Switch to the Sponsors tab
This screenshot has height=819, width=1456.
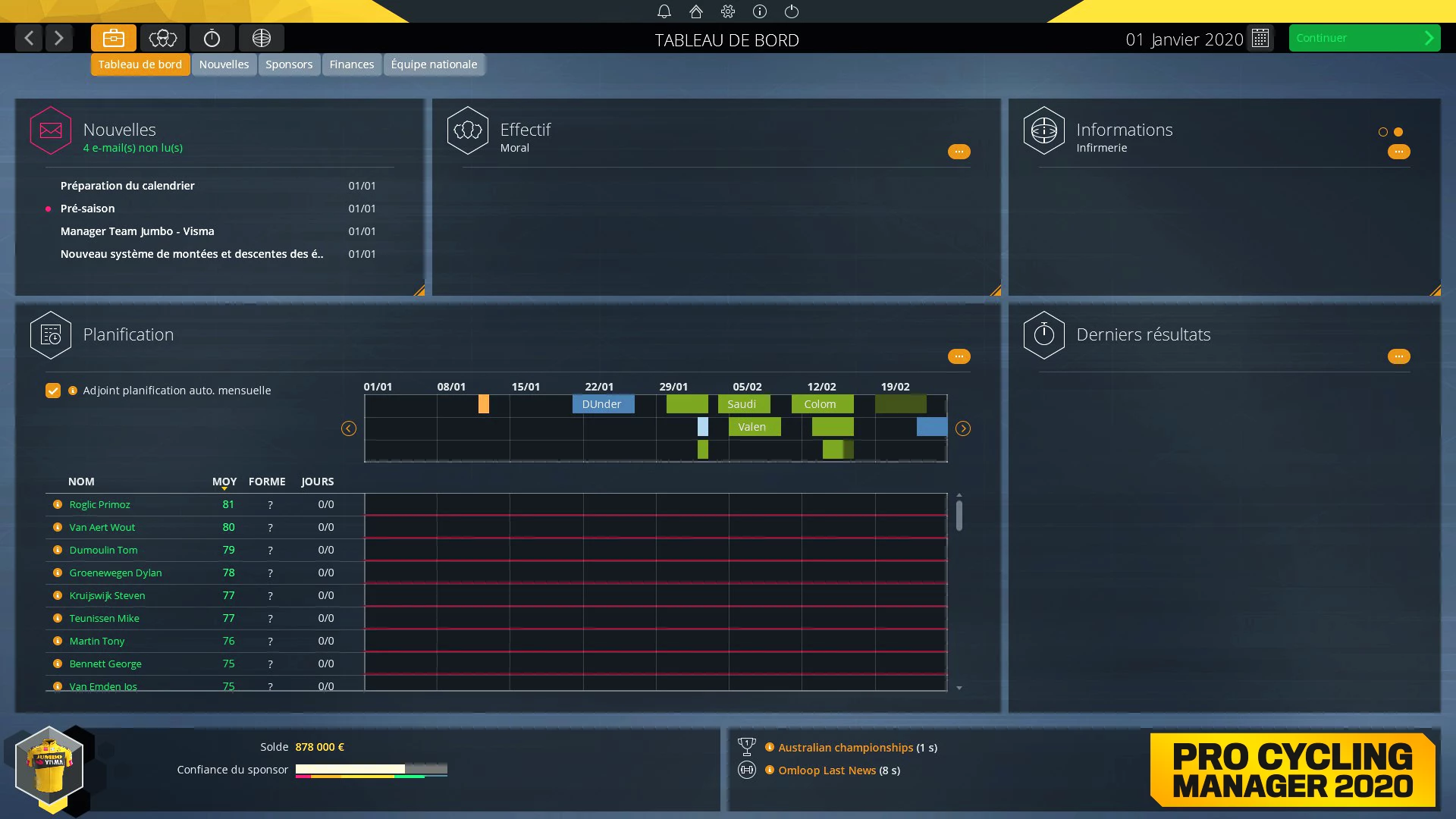click(x=289, y=64)
